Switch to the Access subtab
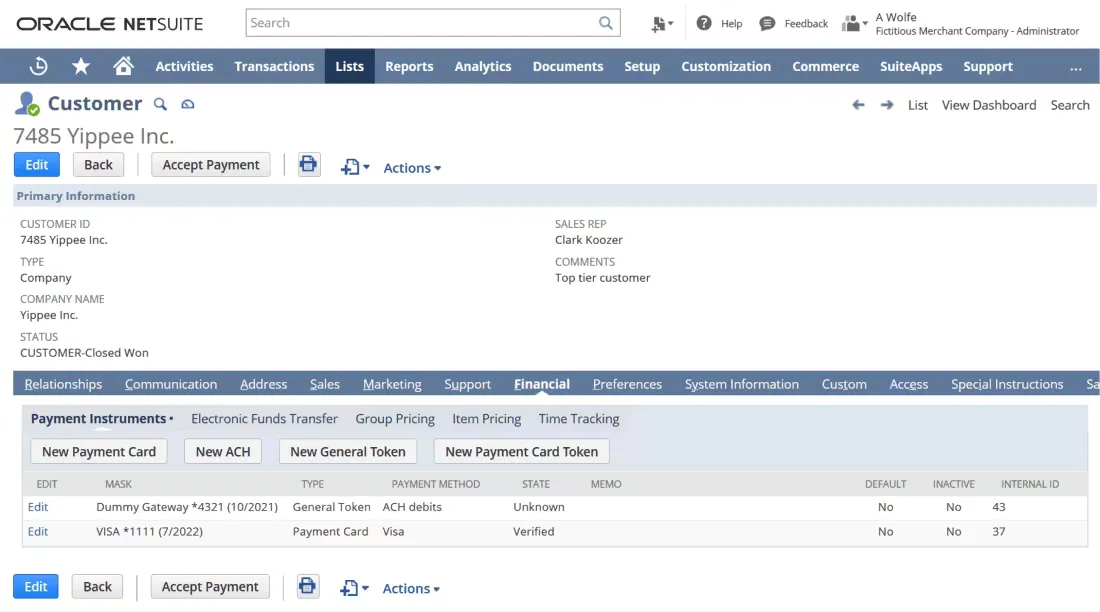 [x=908, y=384]
